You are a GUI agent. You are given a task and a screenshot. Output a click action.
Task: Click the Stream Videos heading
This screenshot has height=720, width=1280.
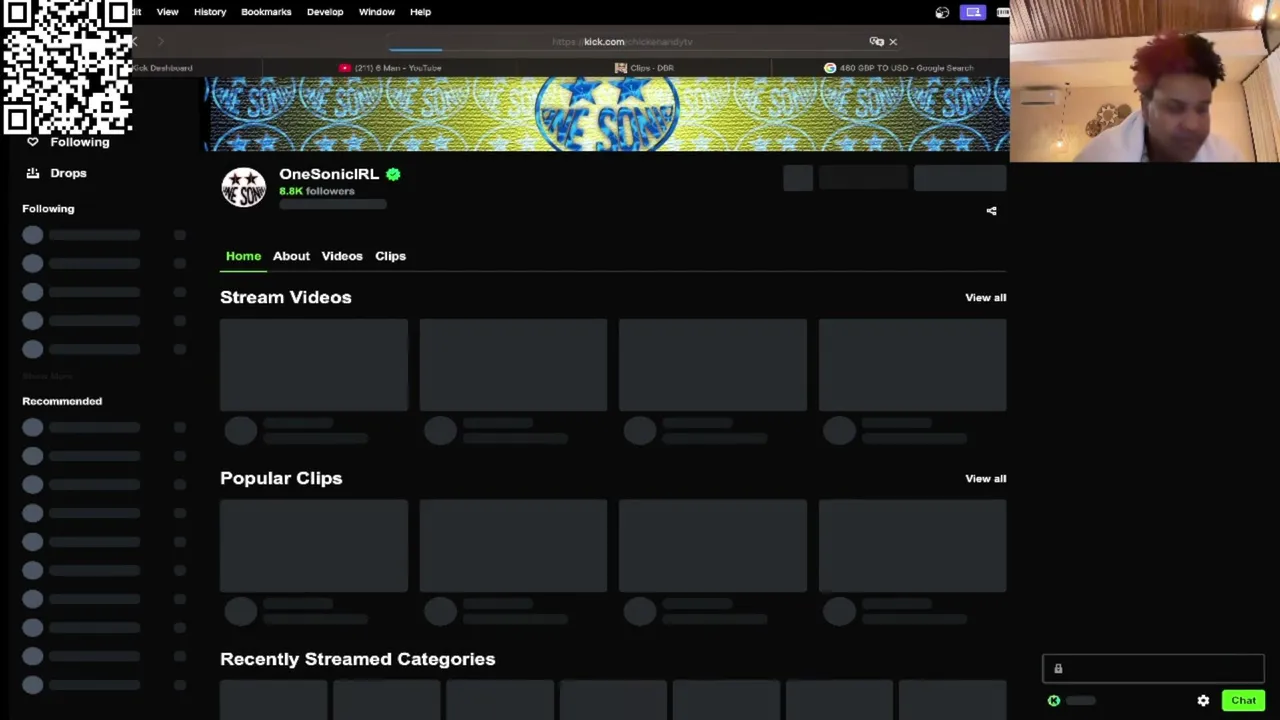[x=286, y=298]
